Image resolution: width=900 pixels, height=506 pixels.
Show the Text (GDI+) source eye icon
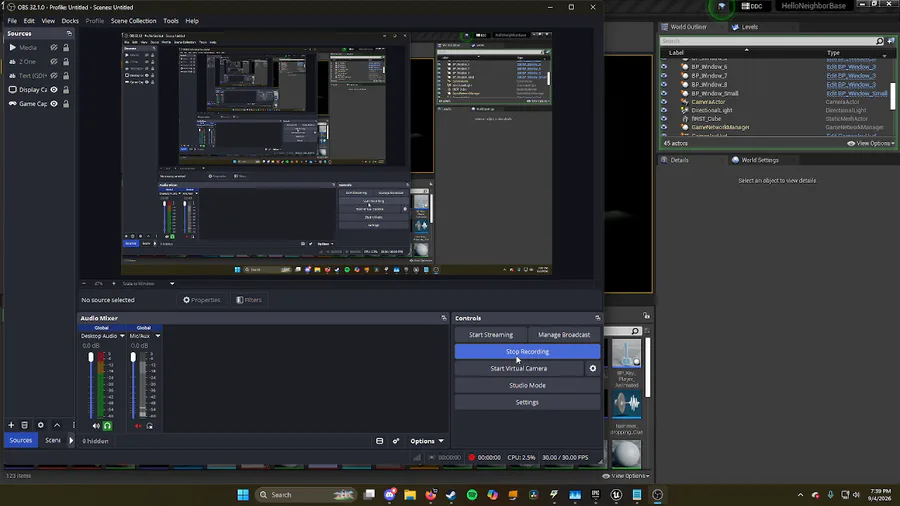pos(54,76)
